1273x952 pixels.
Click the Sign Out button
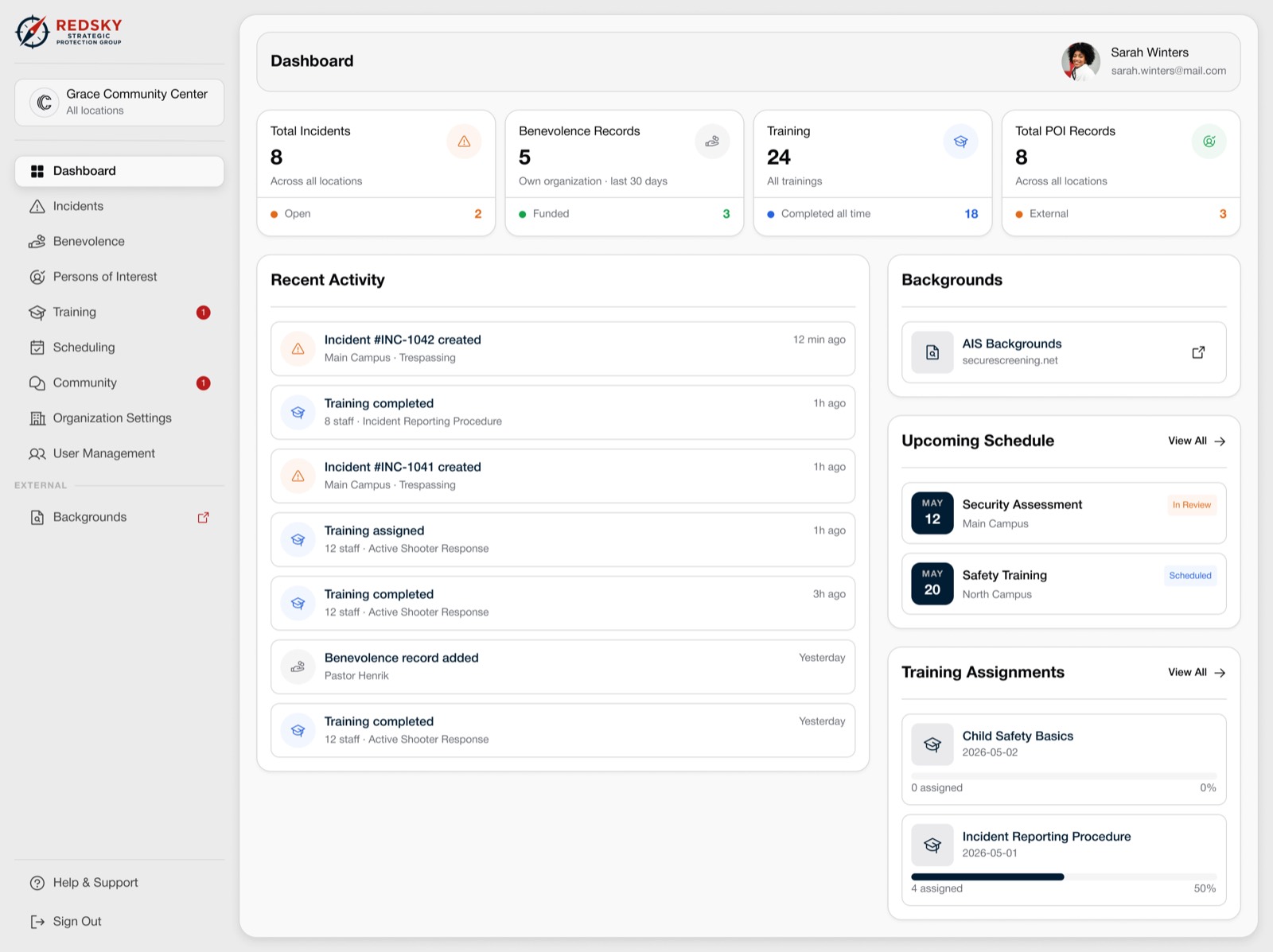click(119, 921)
